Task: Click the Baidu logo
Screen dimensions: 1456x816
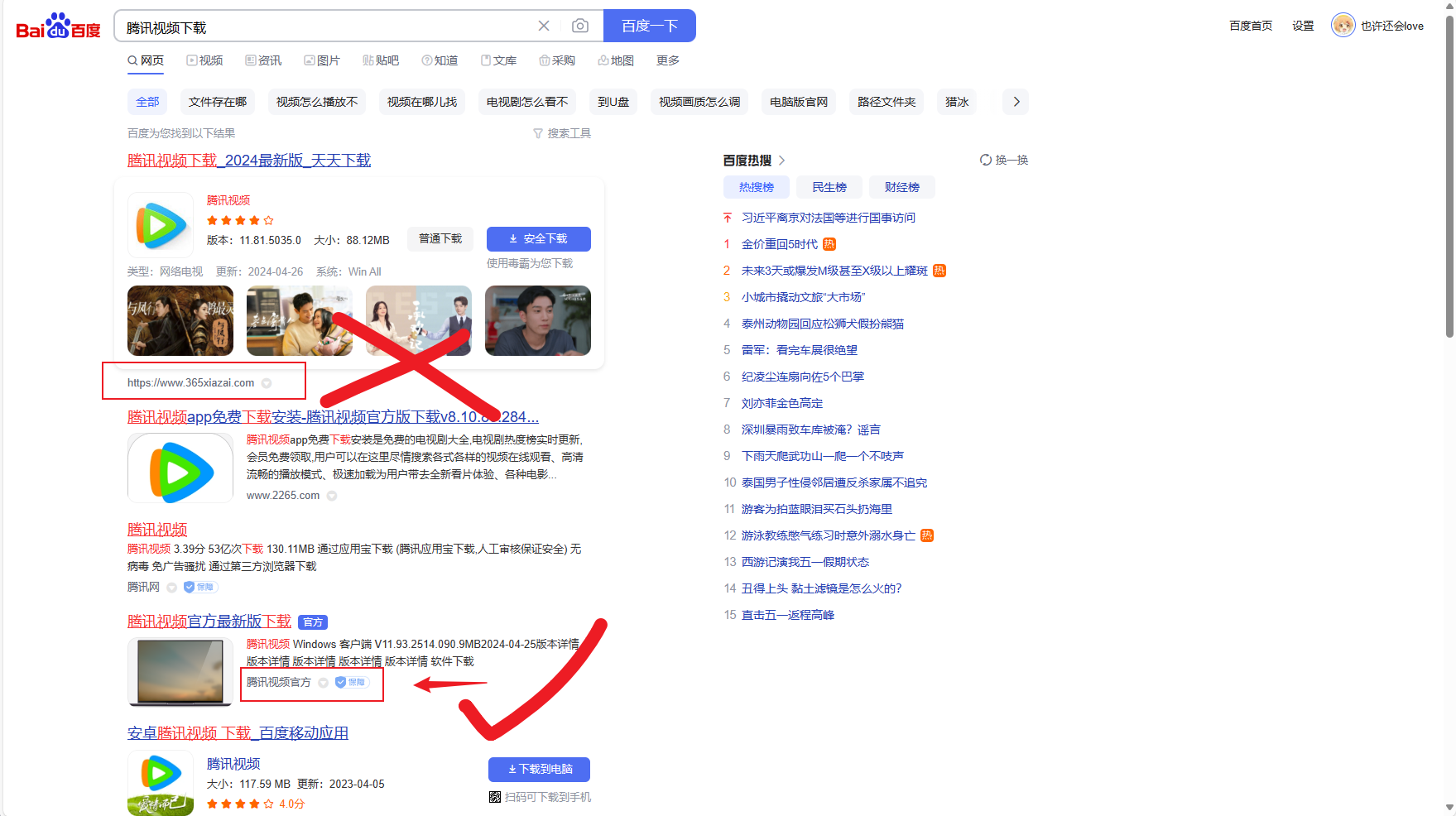Action: point(58,26)
